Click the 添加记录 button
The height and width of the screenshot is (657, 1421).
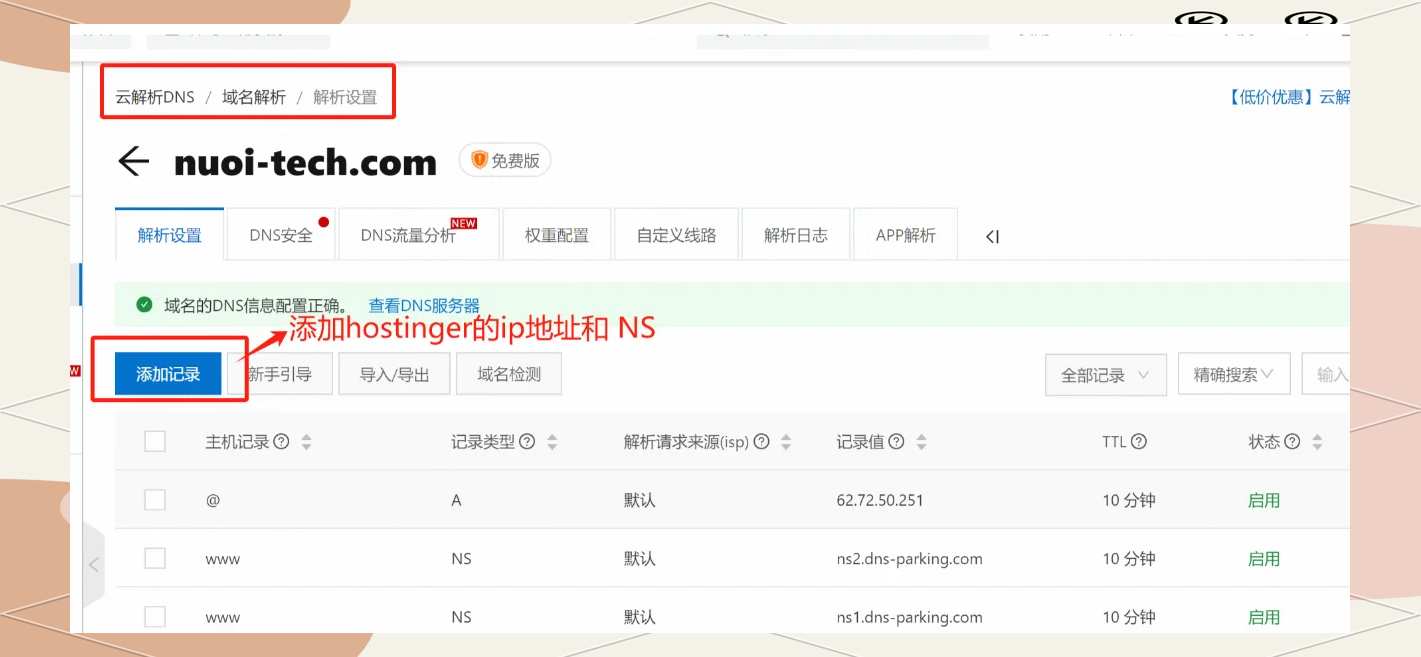(168, 374)
